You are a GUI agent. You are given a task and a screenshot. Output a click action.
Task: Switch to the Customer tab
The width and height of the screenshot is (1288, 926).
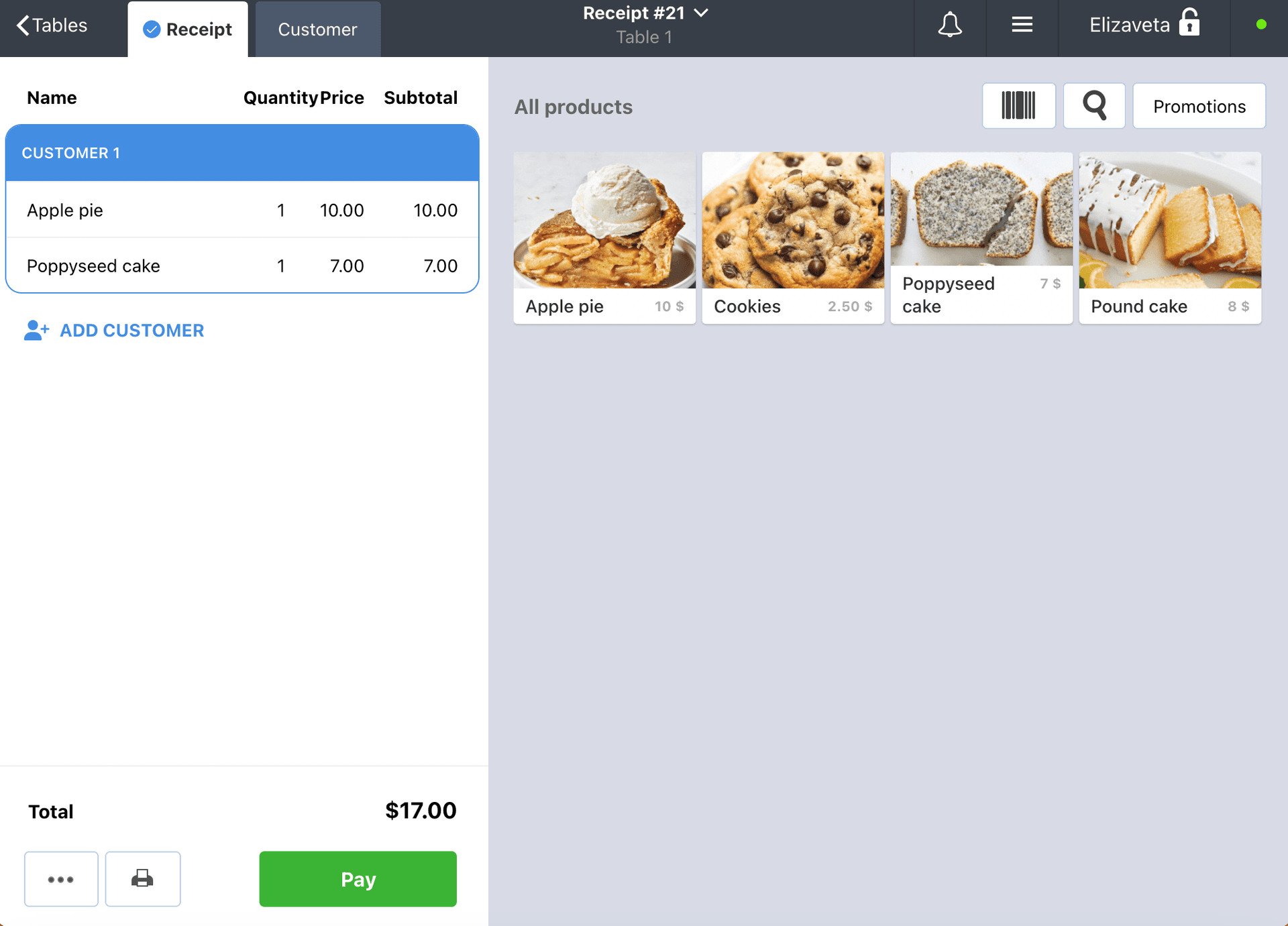318,30
